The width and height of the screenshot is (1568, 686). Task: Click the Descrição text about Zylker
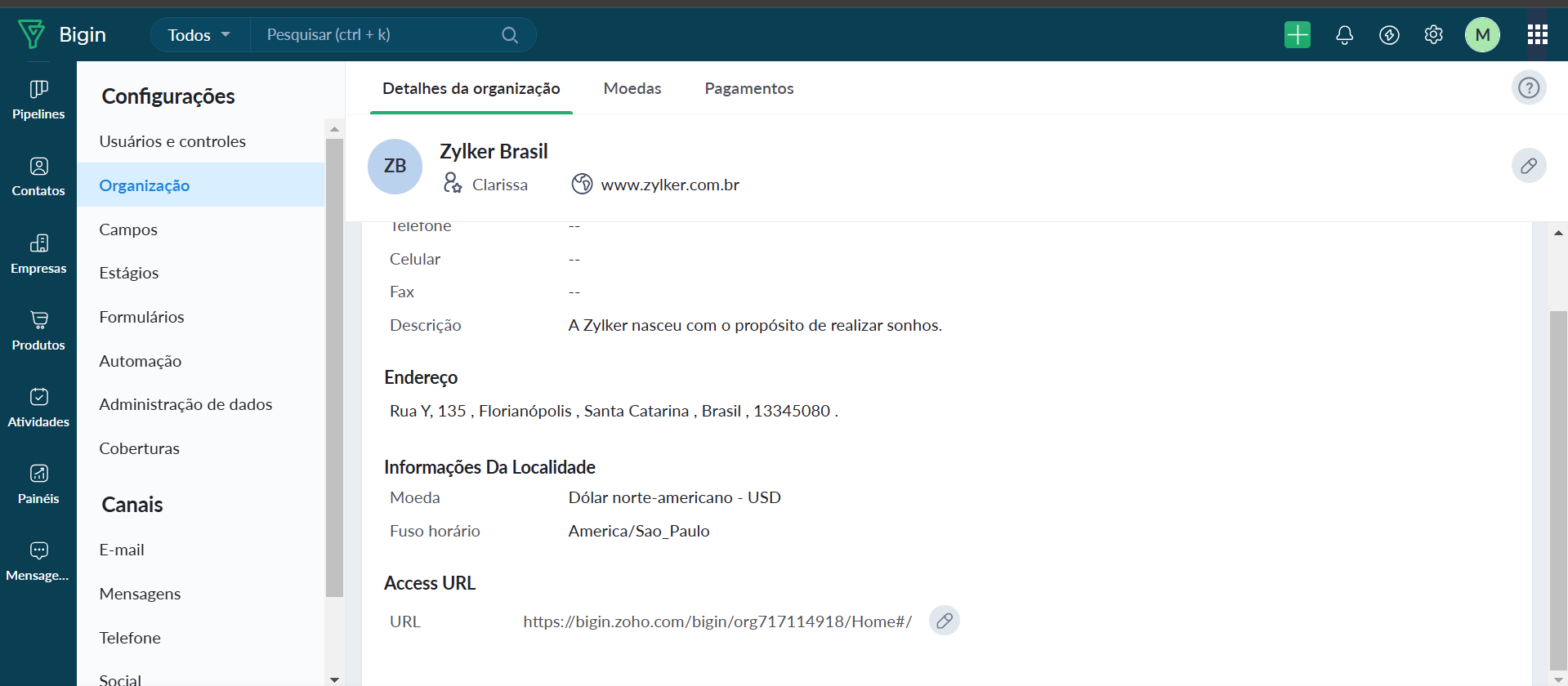(x=755, y=325)
